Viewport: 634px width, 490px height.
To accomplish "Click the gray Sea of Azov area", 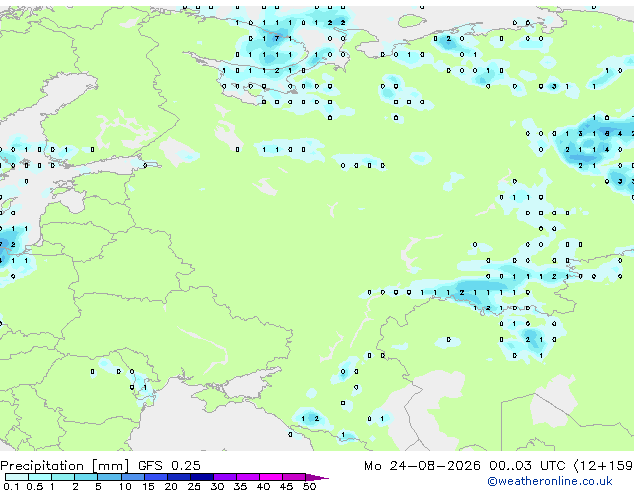I will coord(253,382).
